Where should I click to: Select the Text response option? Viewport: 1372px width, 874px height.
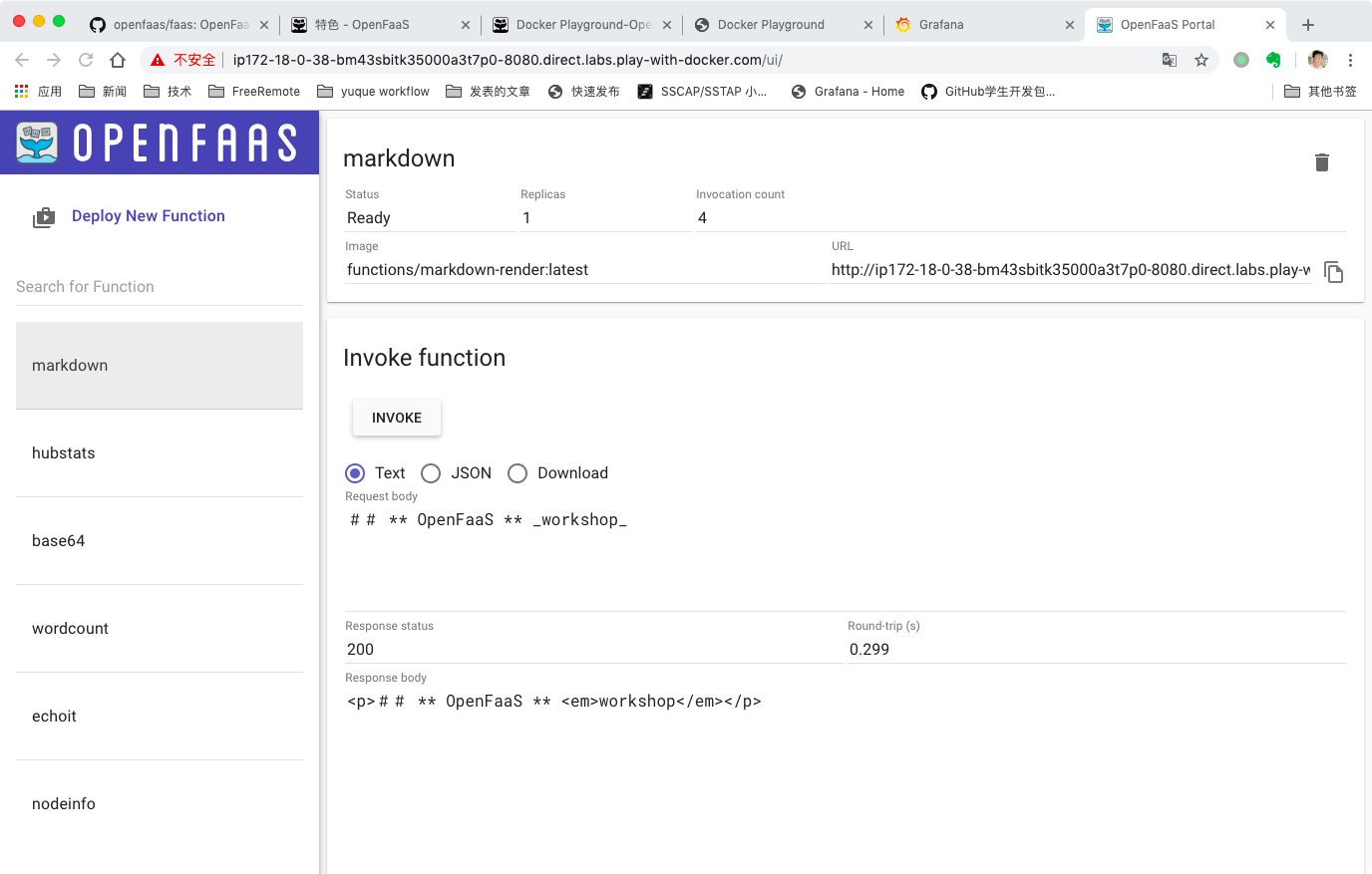pyautogui.click(x=355, y=473)
